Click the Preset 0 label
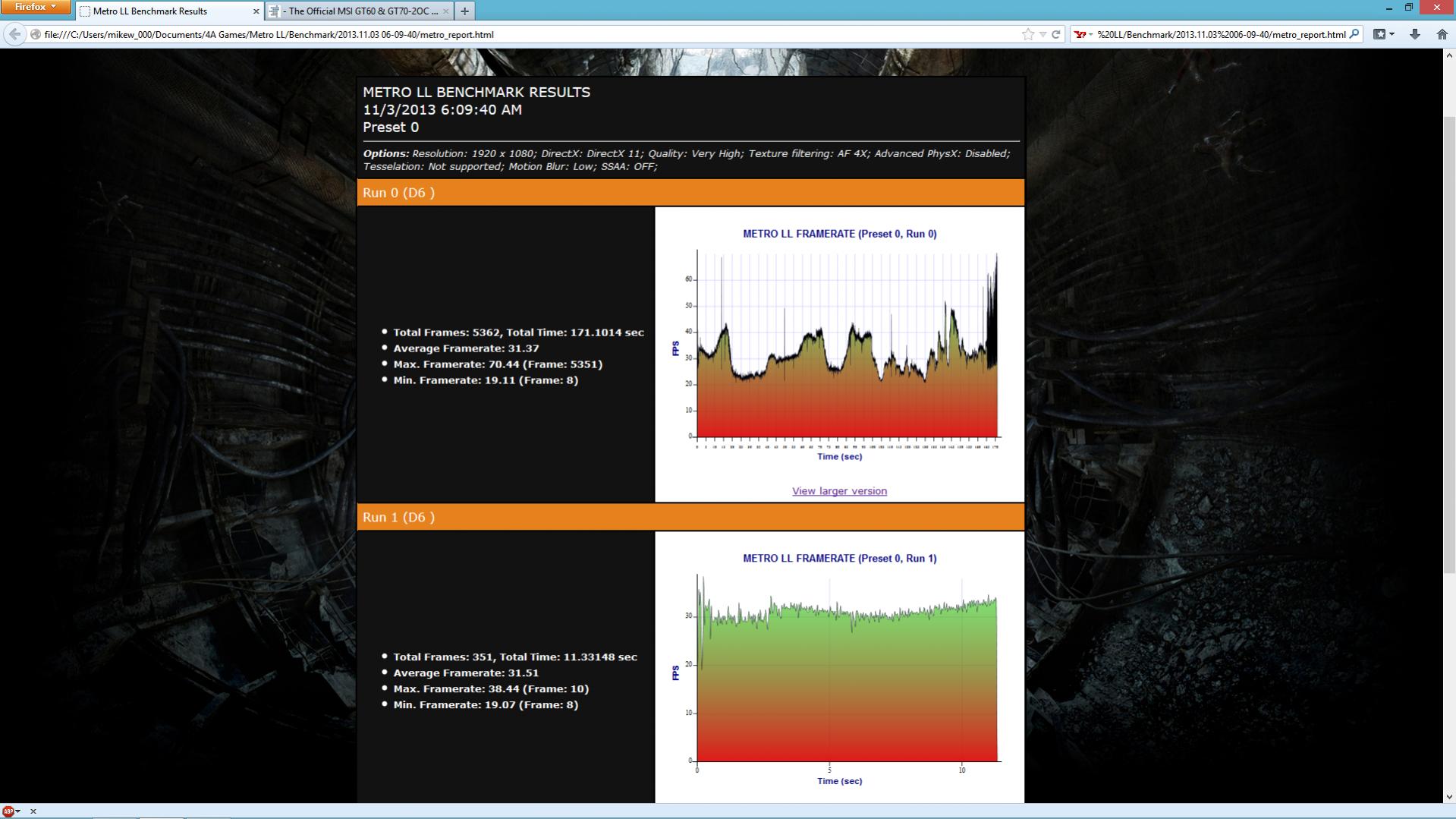This screenshot has height=819, width=1456. (391, 128)
